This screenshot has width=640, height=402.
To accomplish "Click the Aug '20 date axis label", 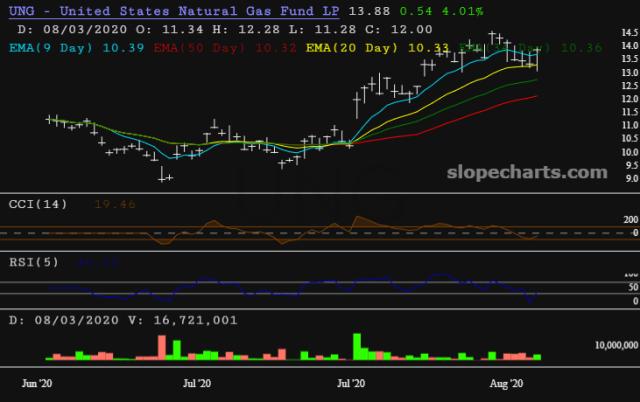I will click(x=506, y=383).
